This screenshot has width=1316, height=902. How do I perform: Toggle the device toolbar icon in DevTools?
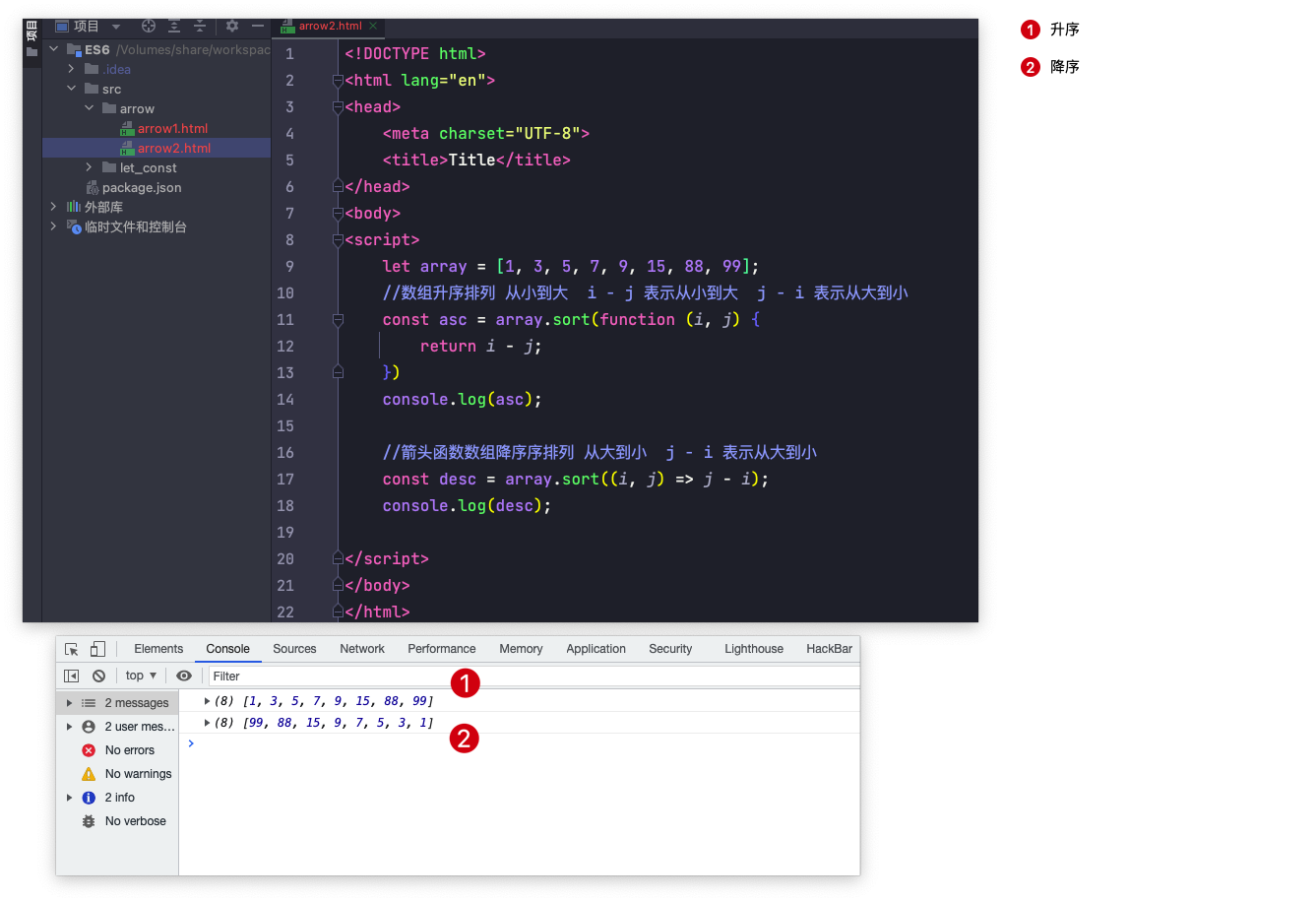point(97,649)
